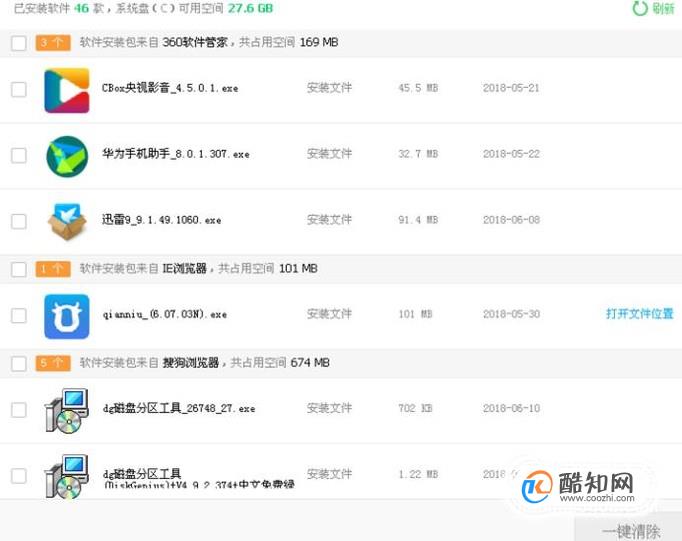This screenshot has width=682, height=541.
Task: Check the 搜狗浏览器 group checkbox
Action: [19, 363]
